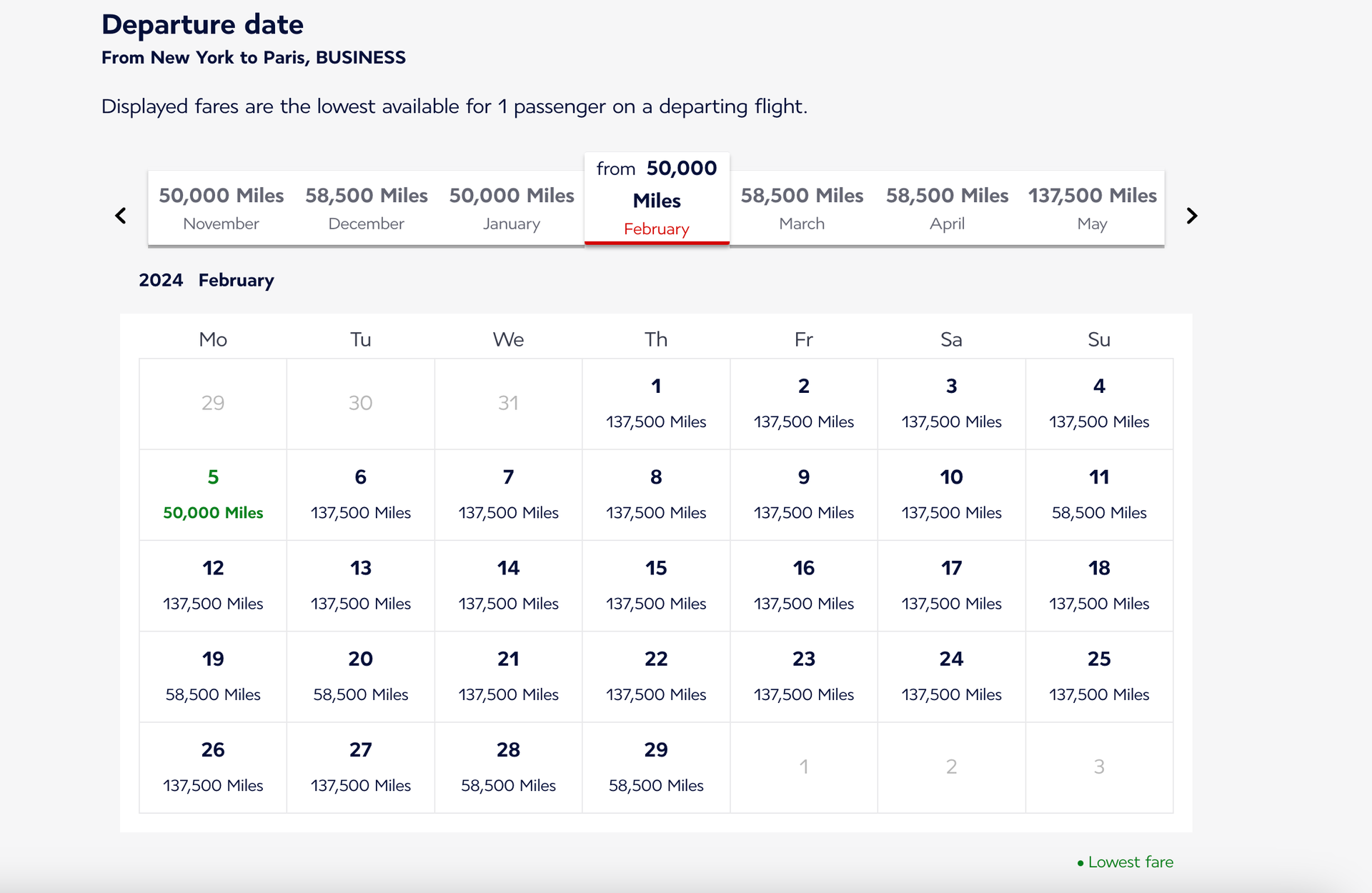This screenshot has height=893, width=1372.
Task: Pick February 29 as departure date
Action: [x=656, y=767]
